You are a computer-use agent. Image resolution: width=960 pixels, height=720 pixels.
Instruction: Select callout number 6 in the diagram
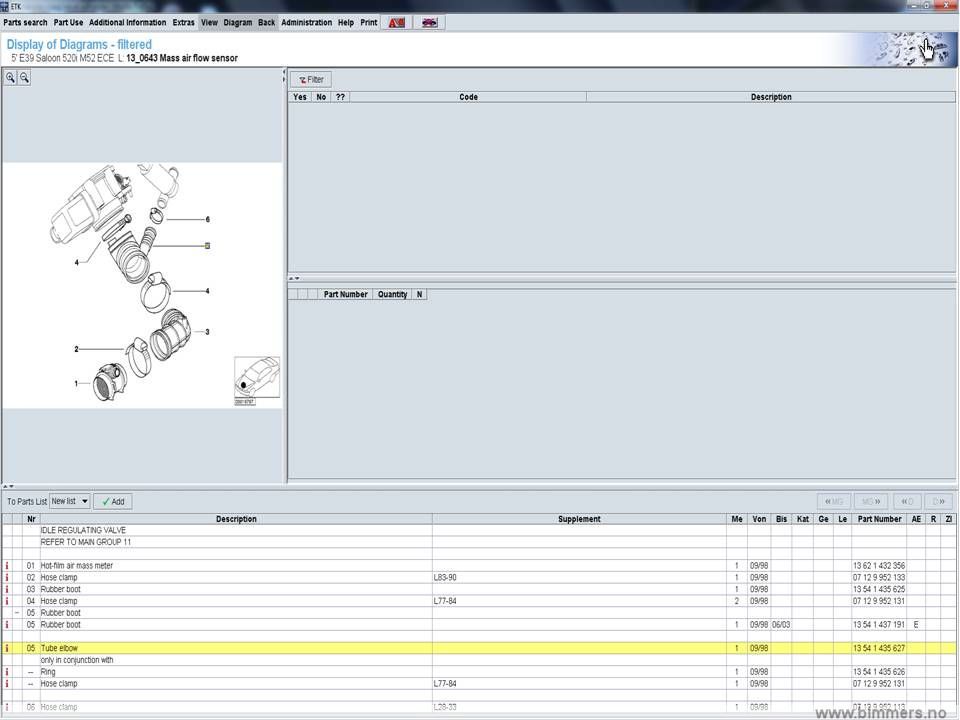click(x=208, y=219)
